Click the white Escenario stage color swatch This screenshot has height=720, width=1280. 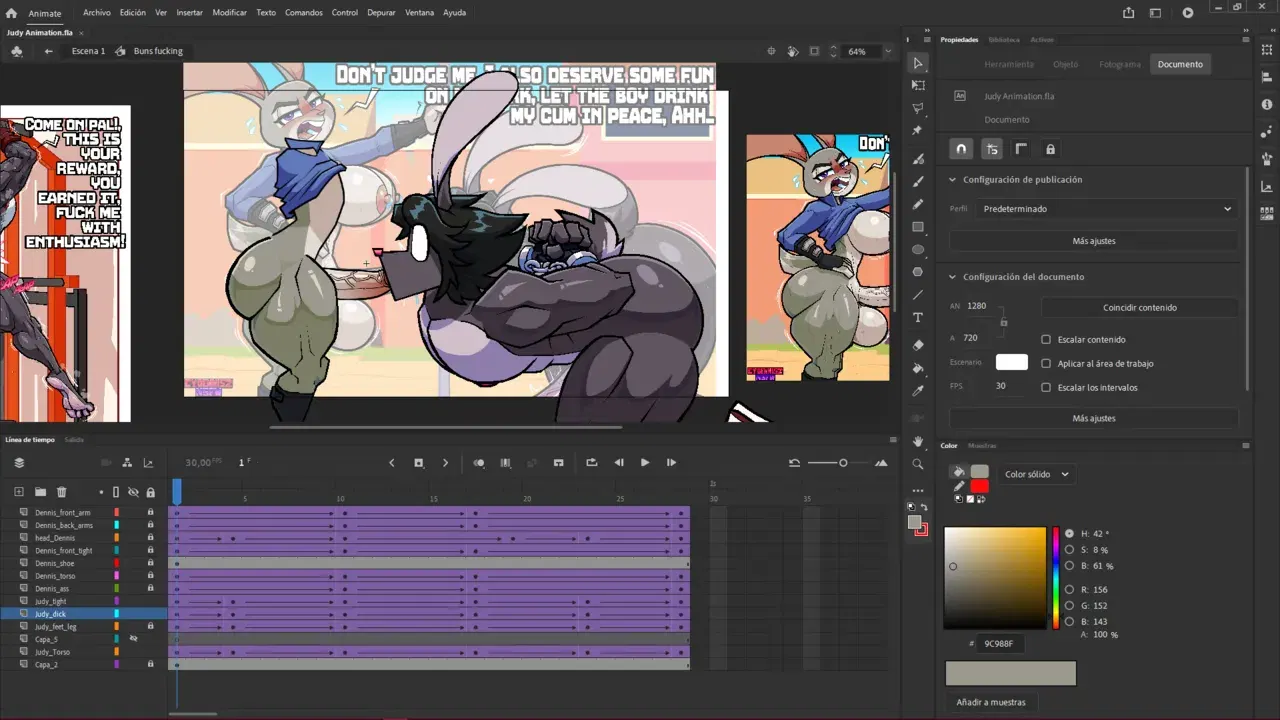click(x=1012, y=362)
